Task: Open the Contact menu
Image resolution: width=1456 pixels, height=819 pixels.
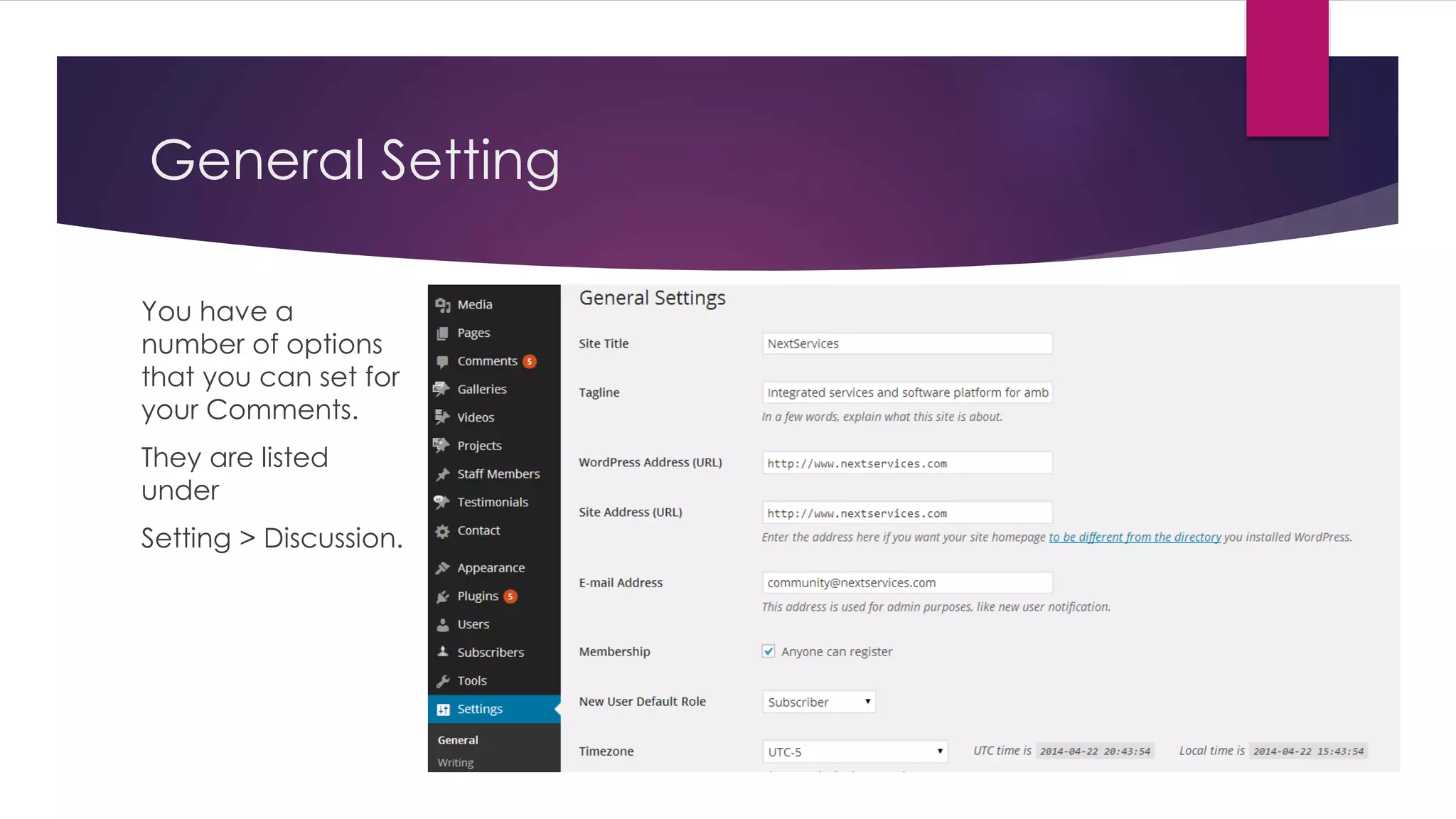Action: 494,530
